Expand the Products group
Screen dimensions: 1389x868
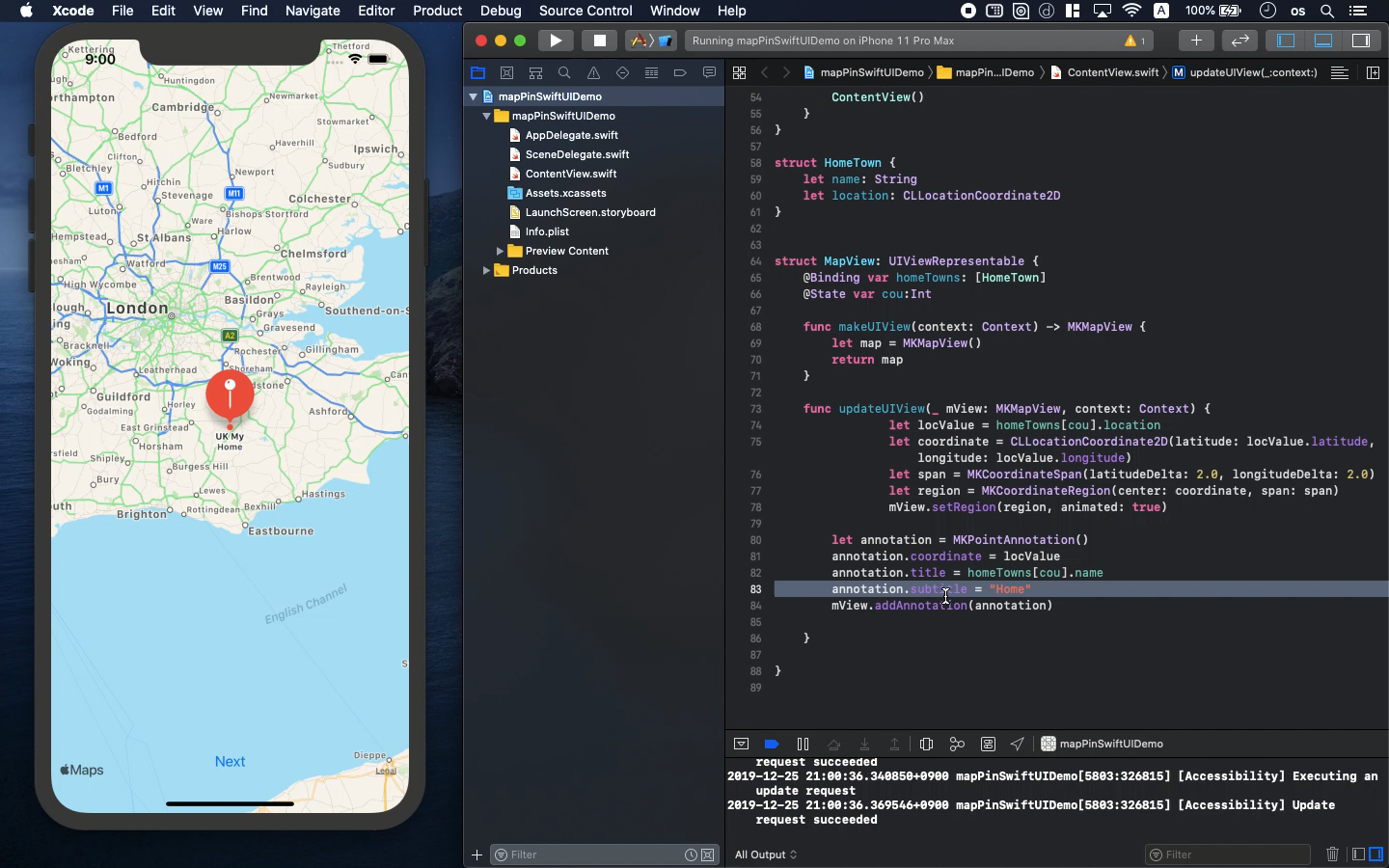tap(486, 270)
